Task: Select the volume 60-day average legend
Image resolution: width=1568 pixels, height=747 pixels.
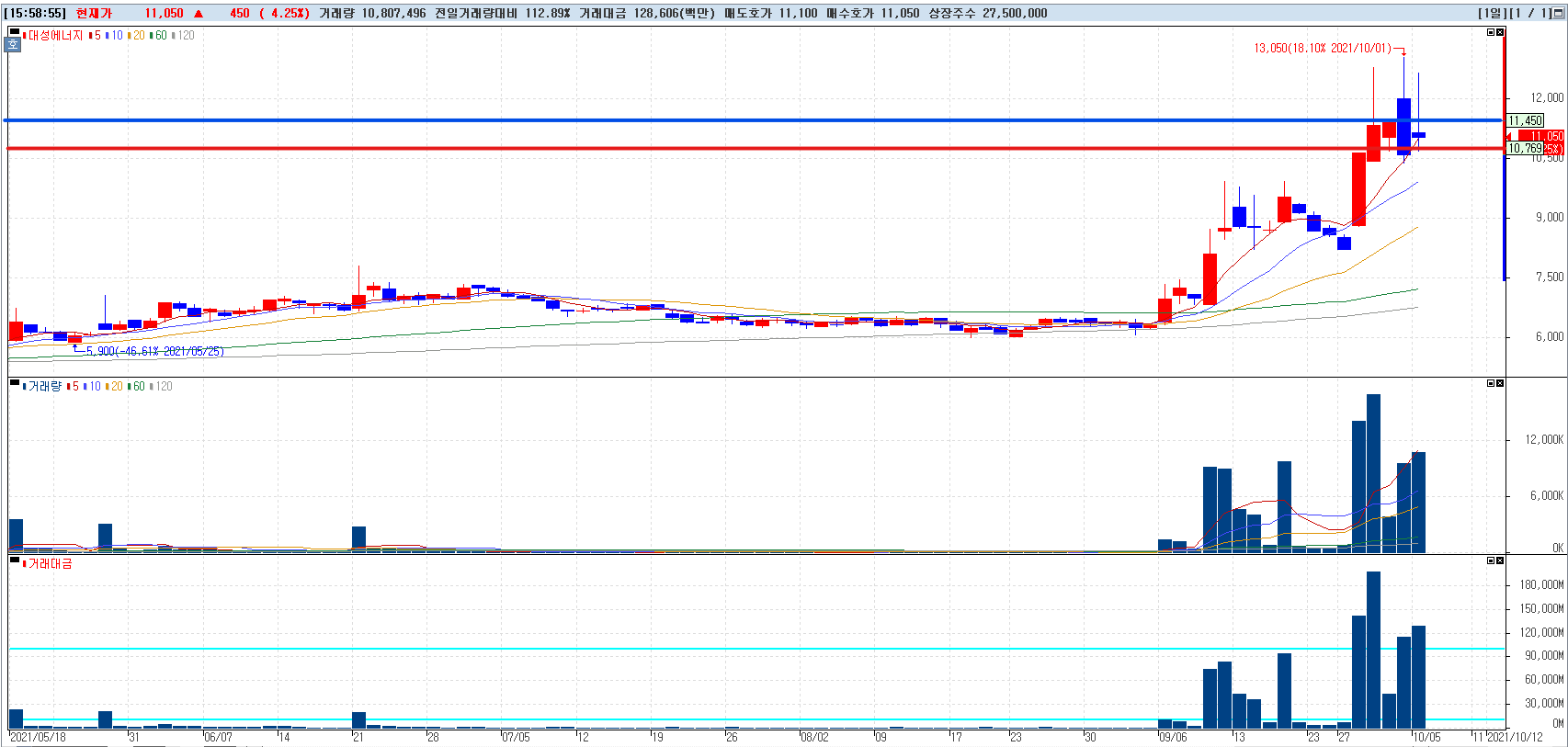Action: coord(137,387)
